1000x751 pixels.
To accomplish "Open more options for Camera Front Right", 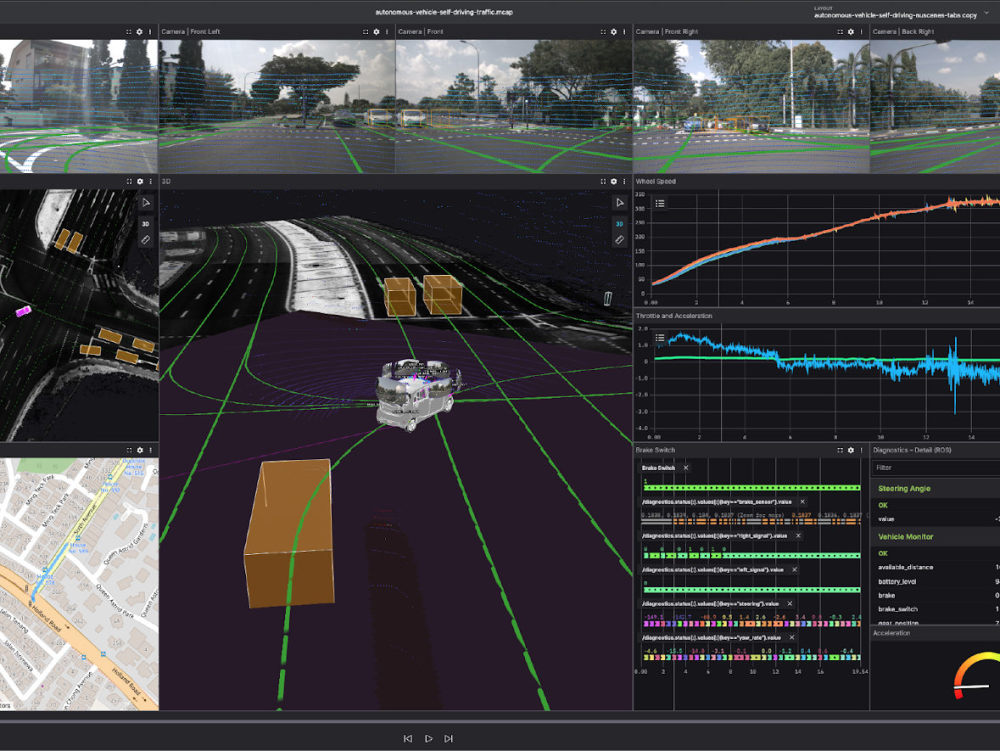I will [x=862, y=31].
